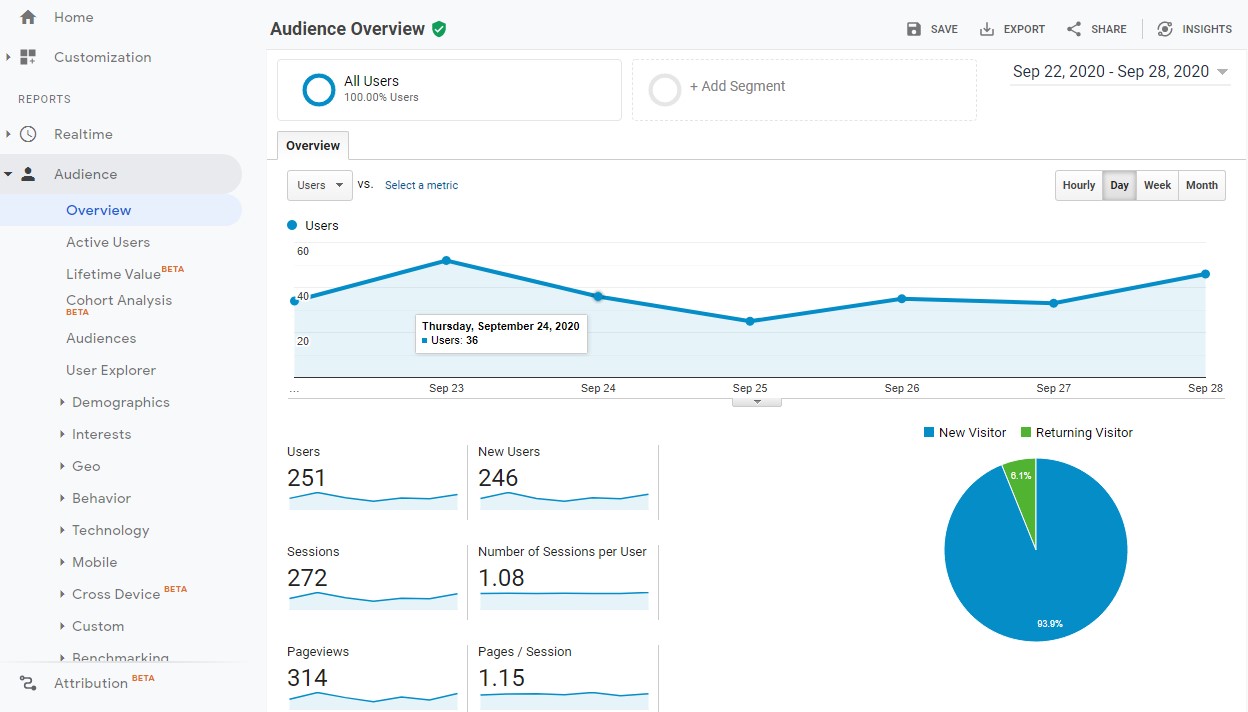Open Customization via its sidebar icon
This screenshot has width=1248, height=712.
26,57
